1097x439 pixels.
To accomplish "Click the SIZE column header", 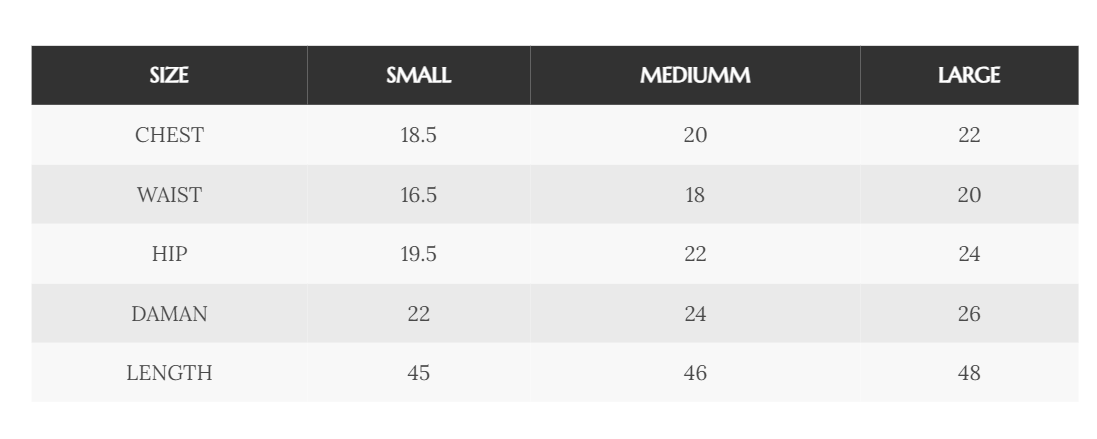I will tap(169, 76).
